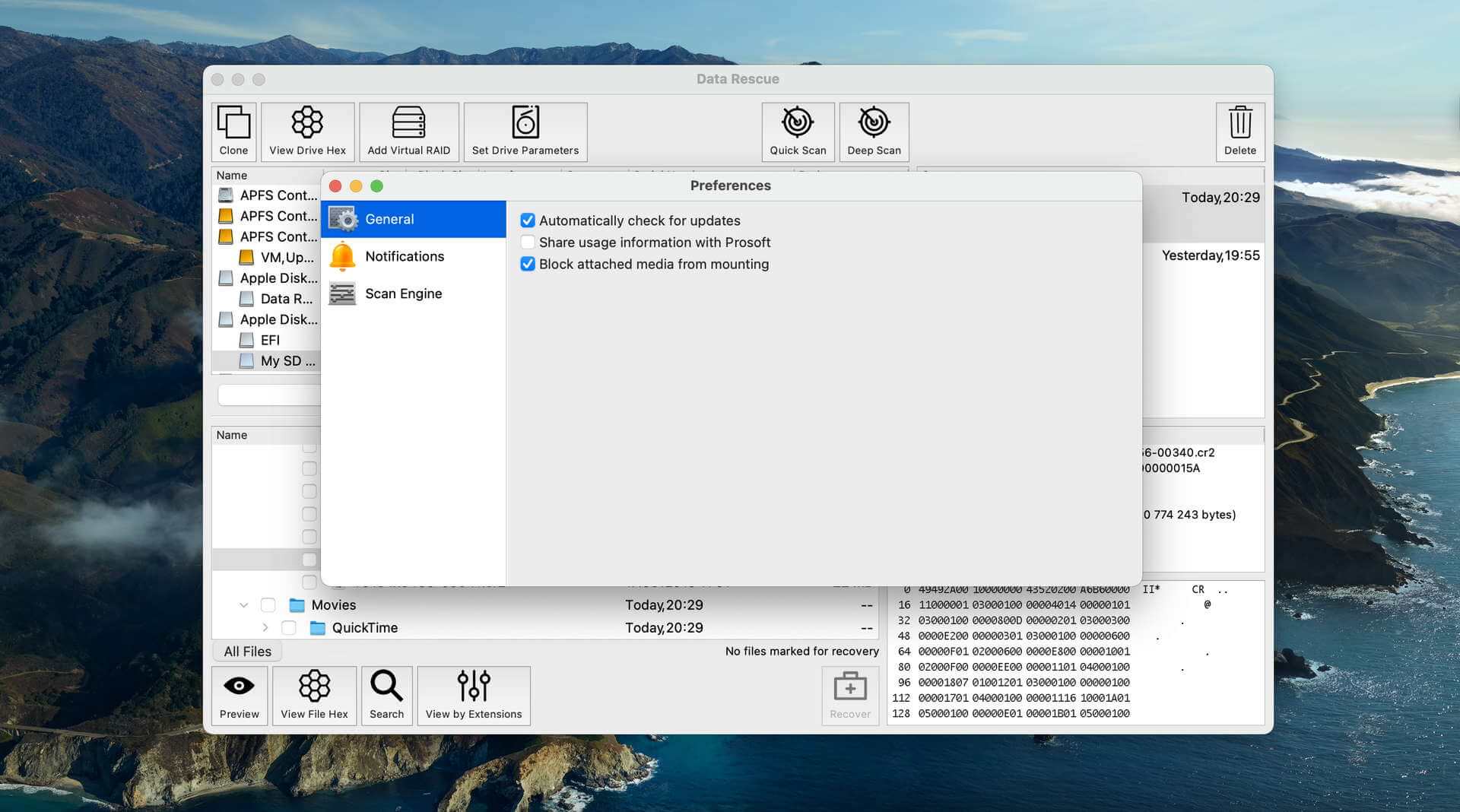This screenshot has height=812, width=1460.
Task: Switch to Scan Engine preferences
Action: click(x=414, y=293)
